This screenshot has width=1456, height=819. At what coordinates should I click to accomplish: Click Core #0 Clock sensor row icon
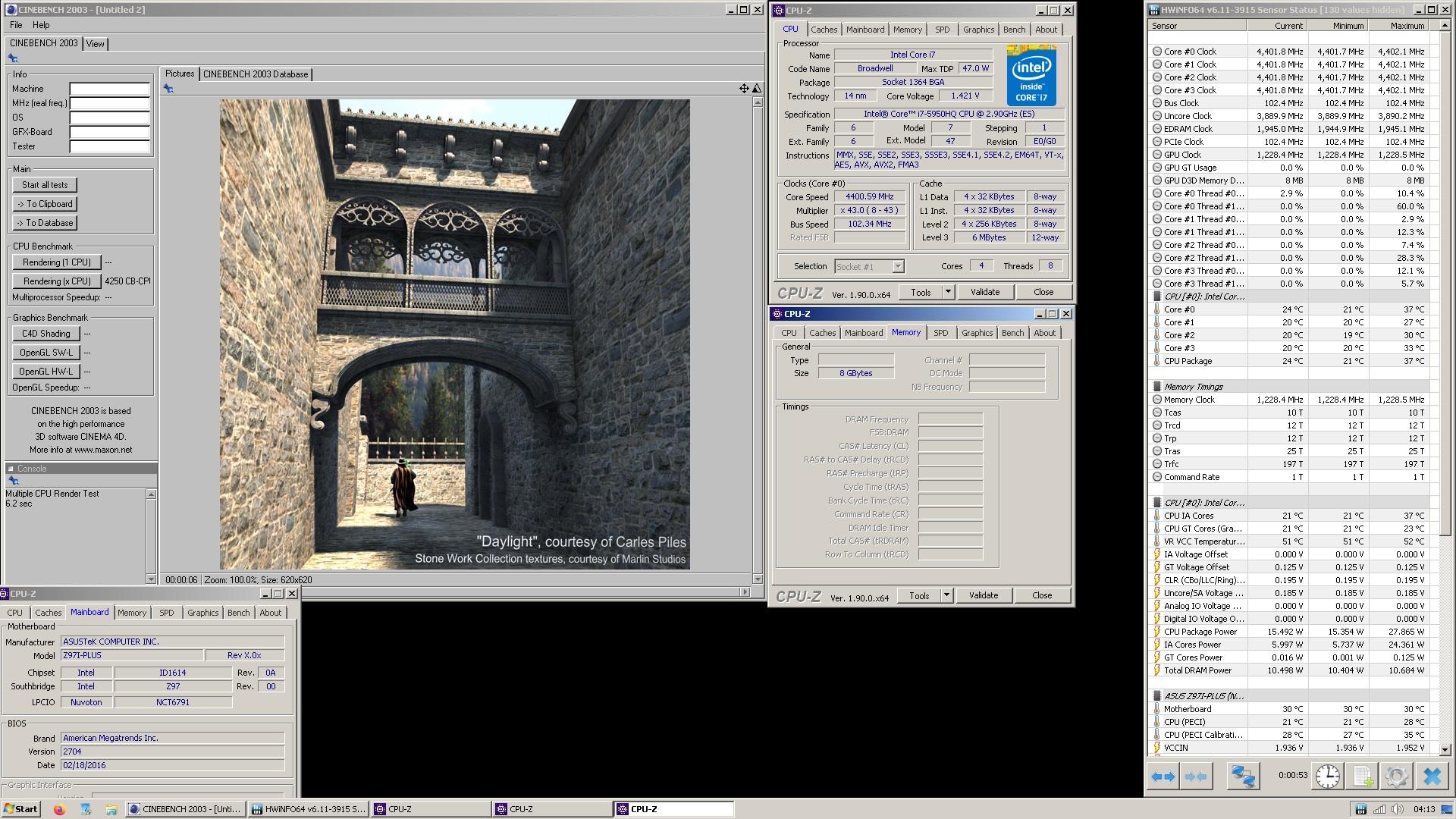click(1157, 52)
